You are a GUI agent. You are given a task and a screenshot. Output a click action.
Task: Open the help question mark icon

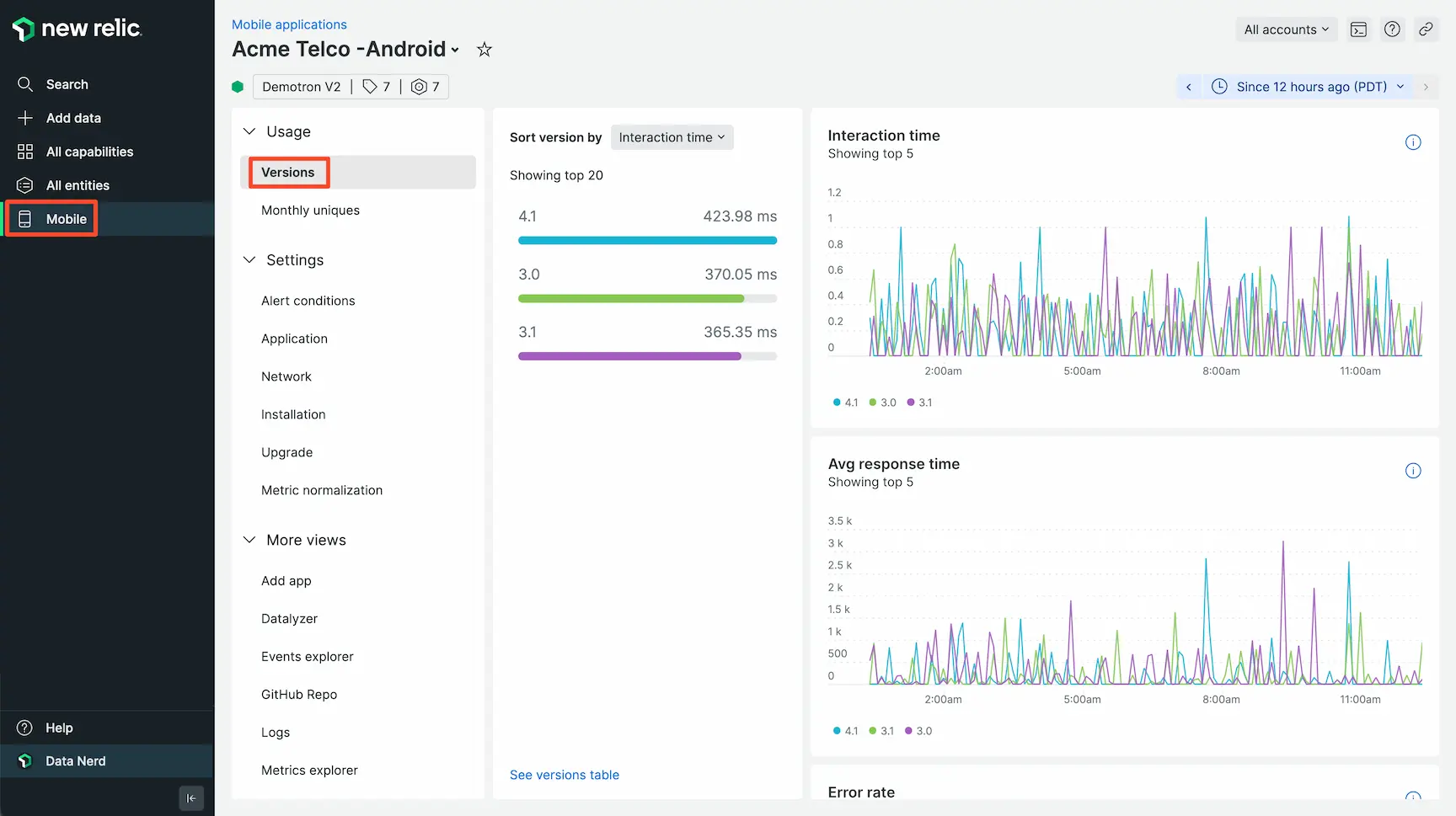1392,29
